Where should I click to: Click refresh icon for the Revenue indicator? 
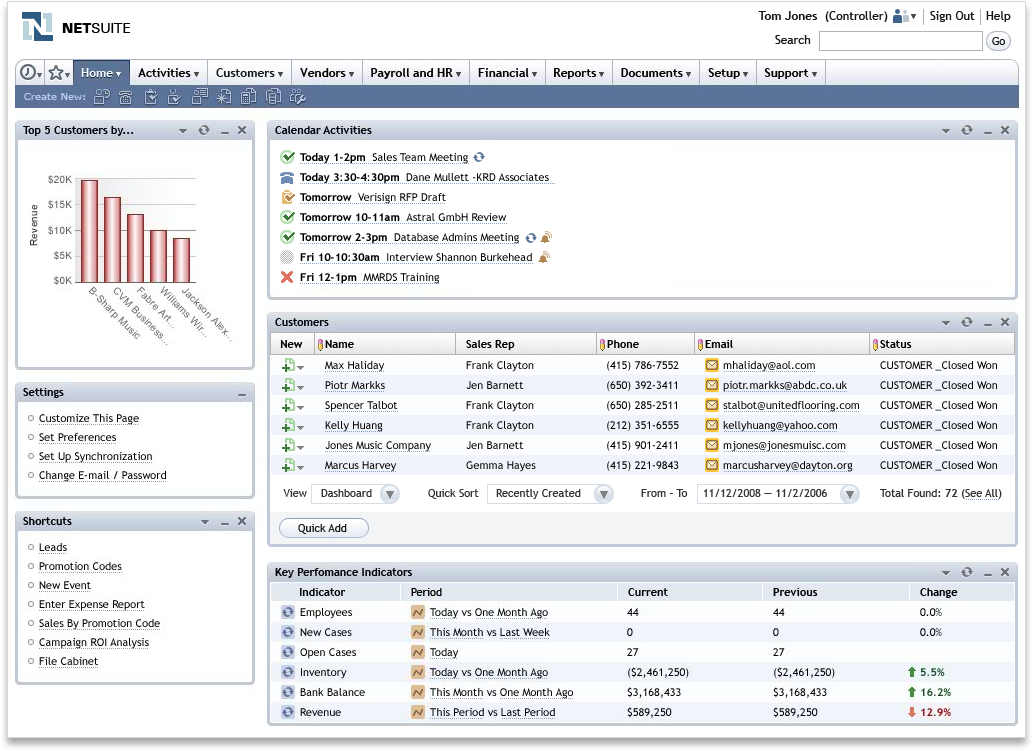coord(288,712)
